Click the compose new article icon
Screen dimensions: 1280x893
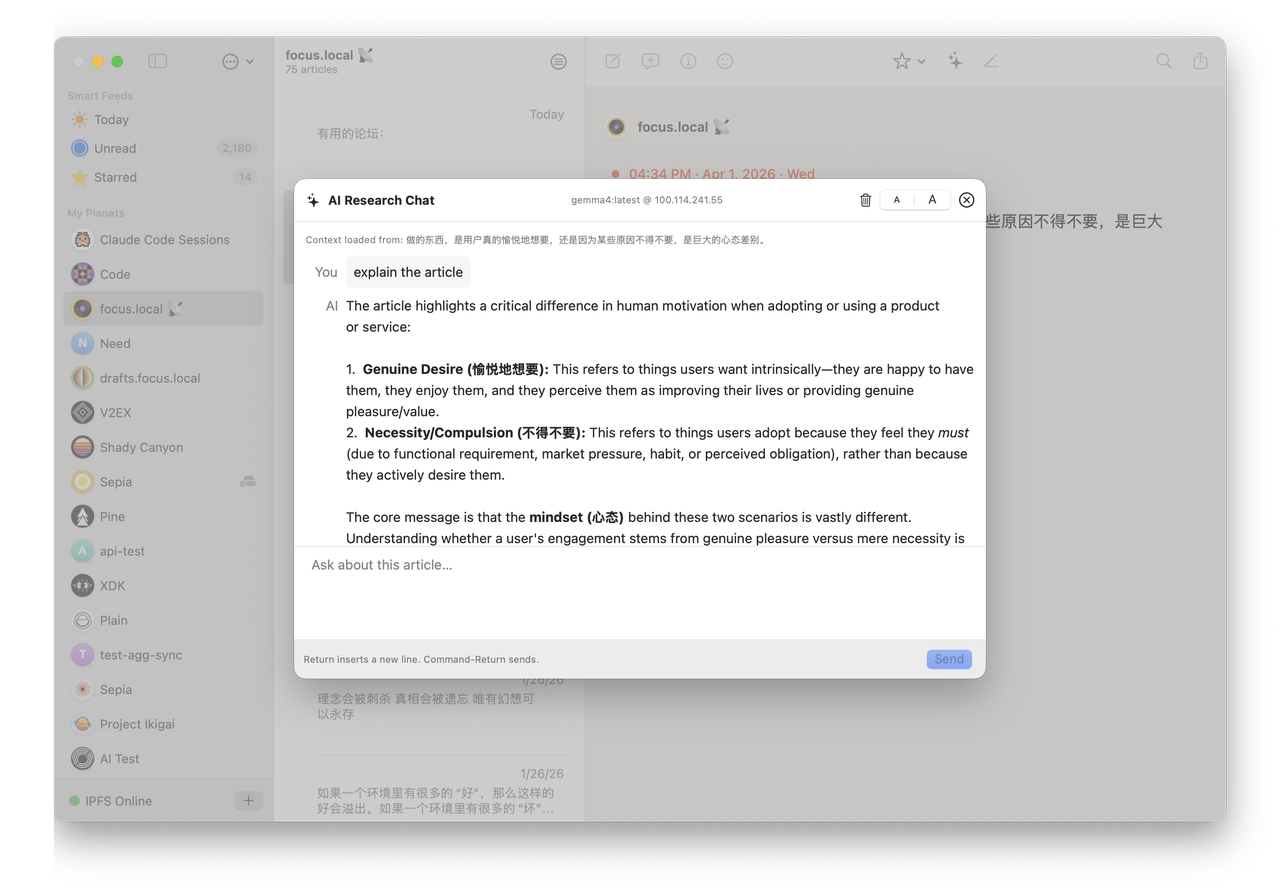613,61
